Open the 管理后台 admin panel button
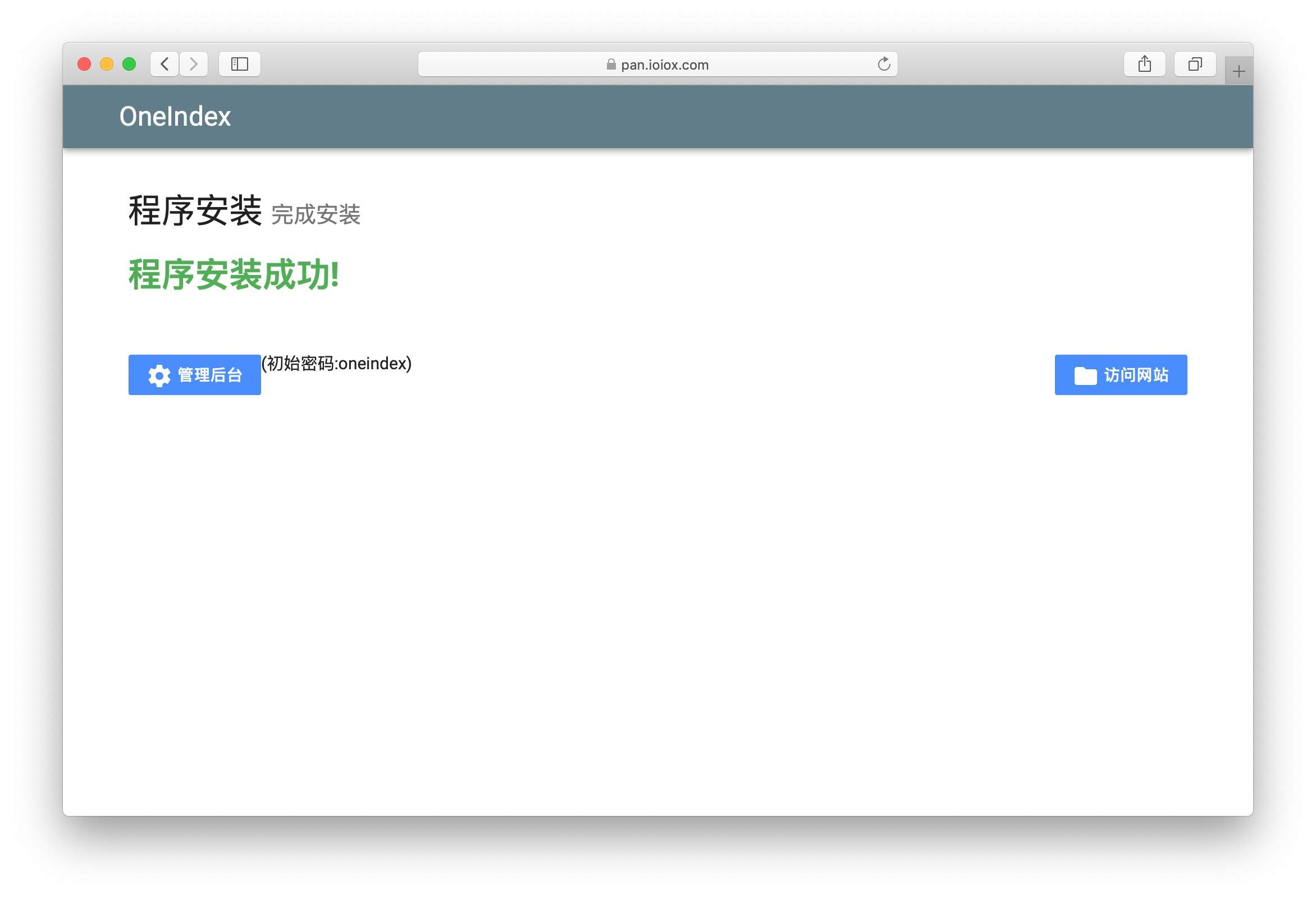The width and height of the screenshot is (1316, 899). (x=194, y=375)
